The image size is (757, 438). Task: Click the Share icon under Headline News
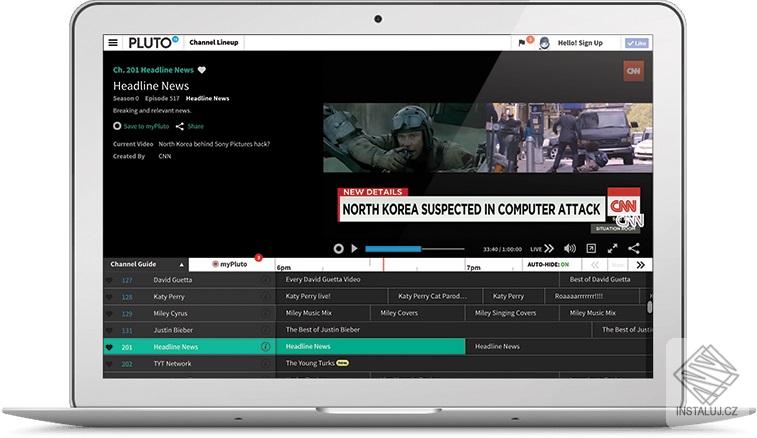pyautogui.click(x=180, y=127)
